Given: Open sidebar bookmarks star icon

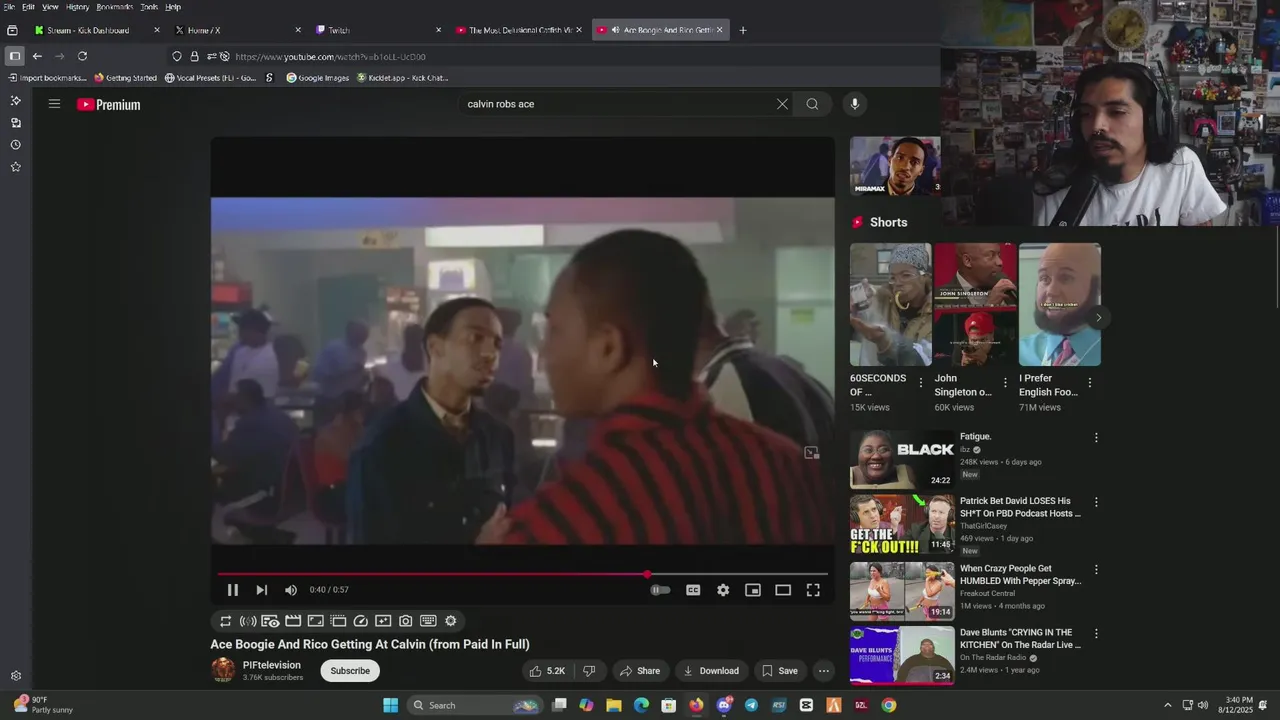Looking at the screenshot, I should click(15, 167).
